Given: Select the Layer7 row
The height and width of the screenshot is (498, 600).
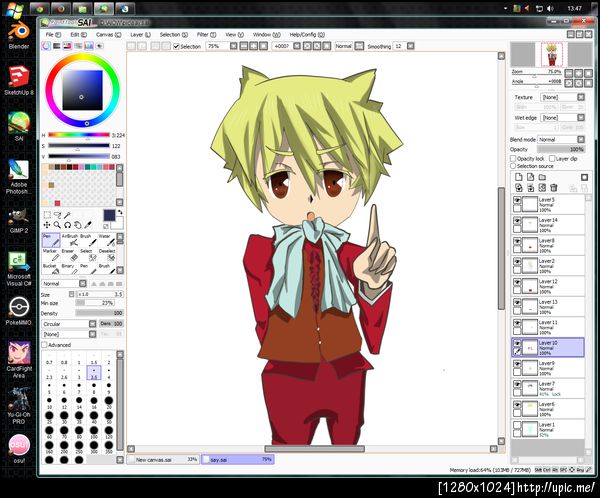Looking at the screenshot, I should point(548,389).
